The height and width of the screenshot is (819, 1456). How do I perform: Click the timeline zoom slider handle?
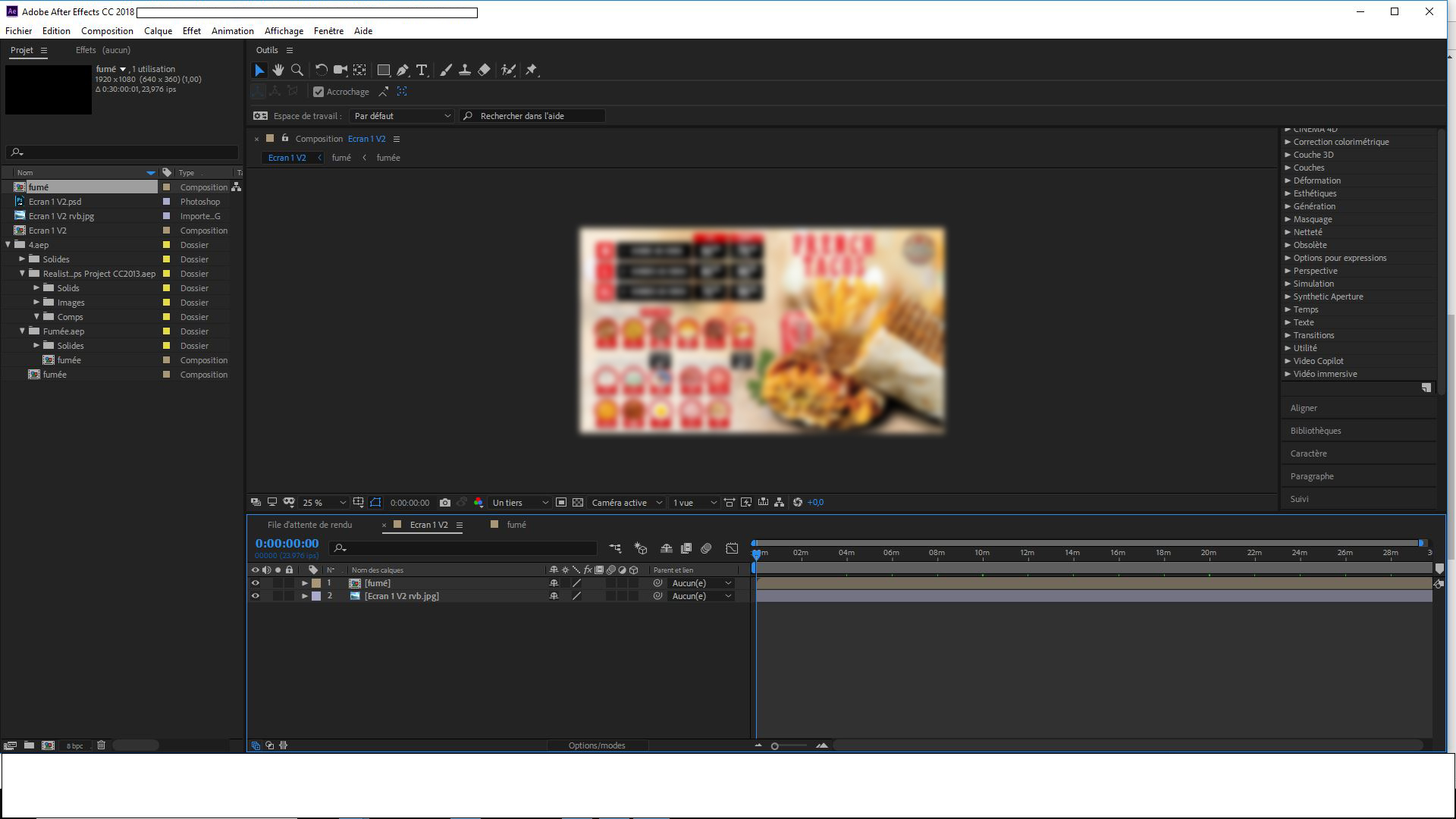[774, 746]
